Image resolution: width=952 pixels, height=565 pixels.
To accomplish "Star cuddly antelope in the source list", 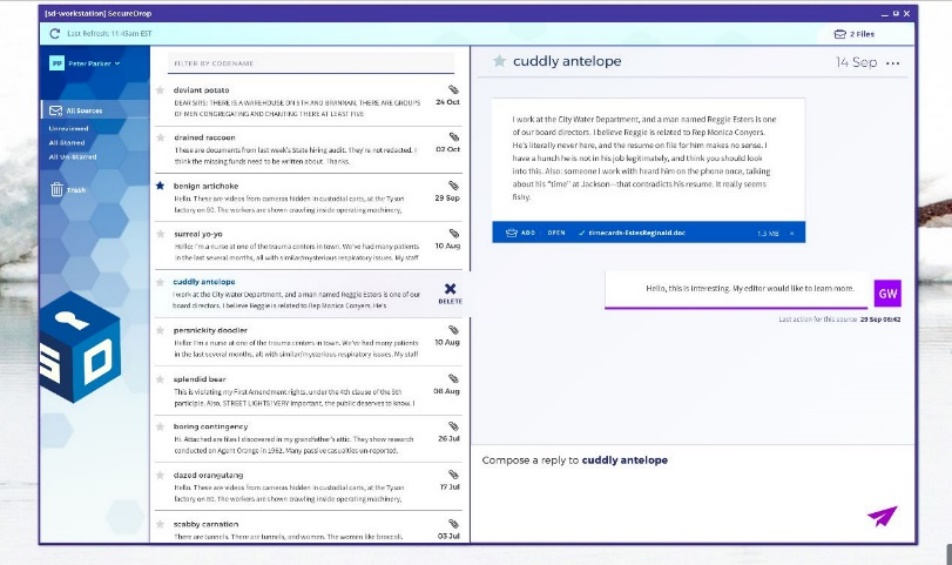I will coord(160,282).
